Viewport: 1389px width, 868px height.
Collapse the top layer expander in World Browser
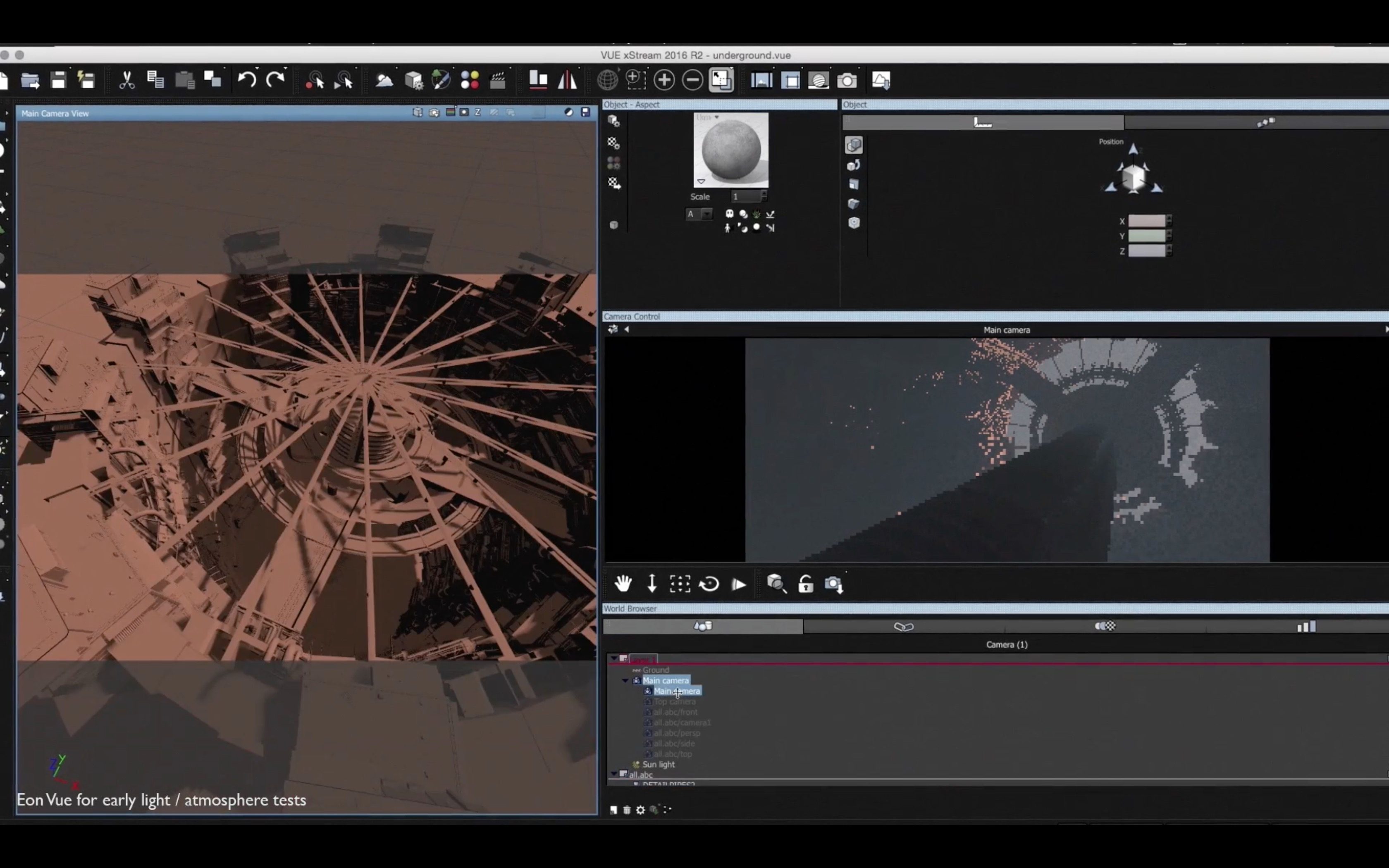click(x=614, y=659)
